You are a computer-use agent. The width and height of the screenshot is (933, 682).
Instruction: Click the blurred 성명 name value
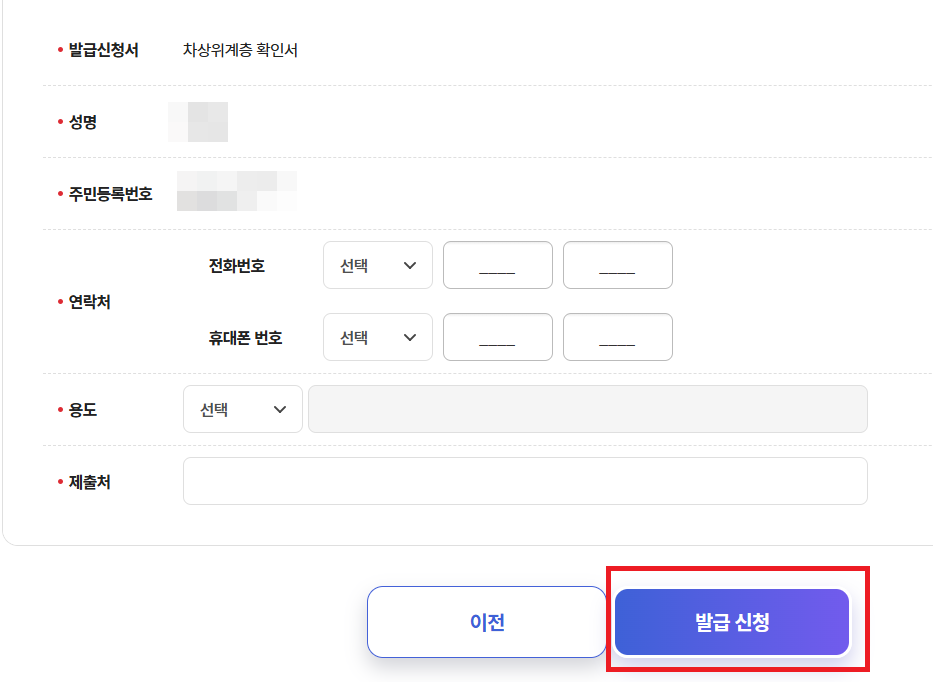pos(197,121)
